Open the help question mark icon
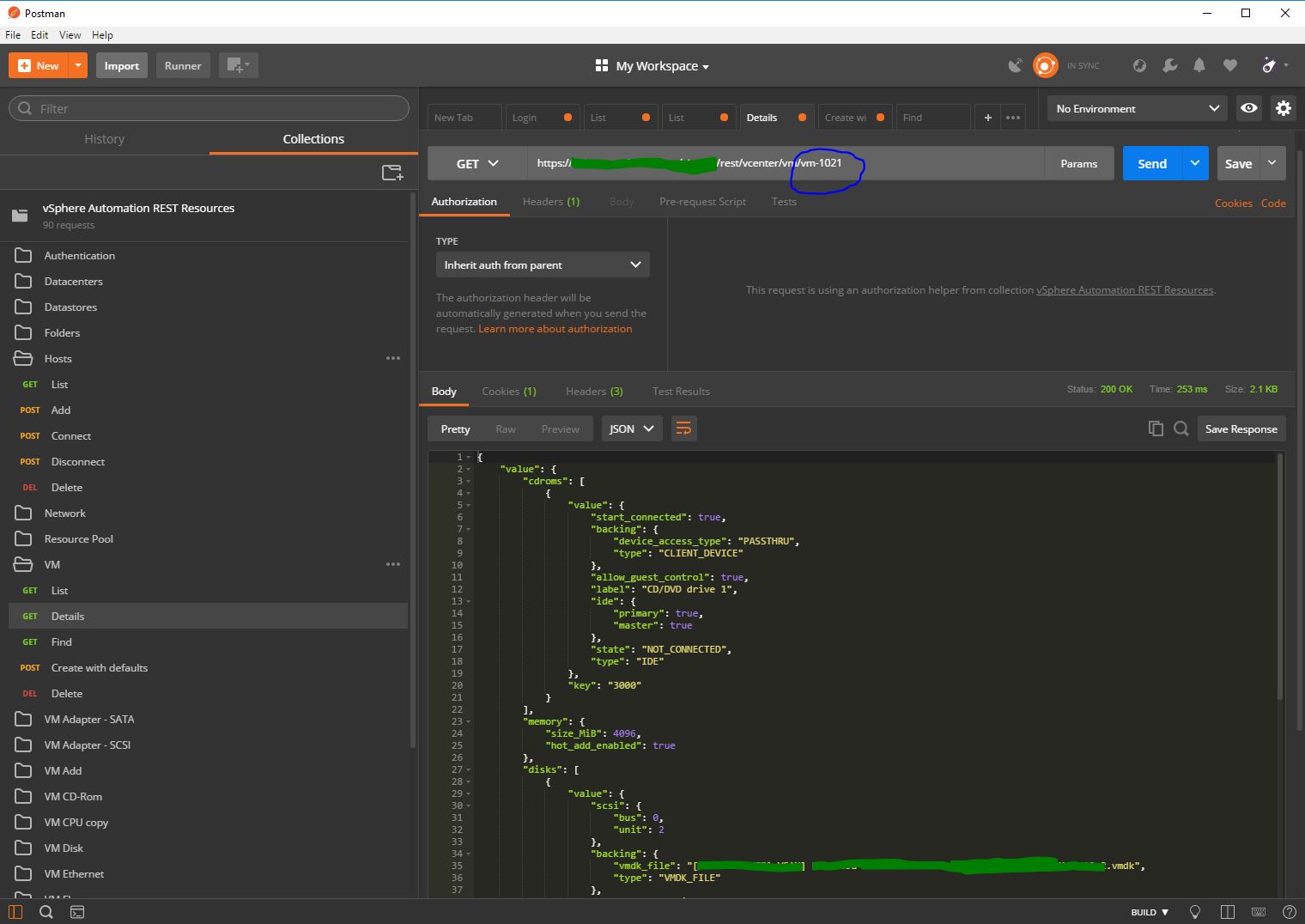1305x924 pixels. click(1289, 912)
